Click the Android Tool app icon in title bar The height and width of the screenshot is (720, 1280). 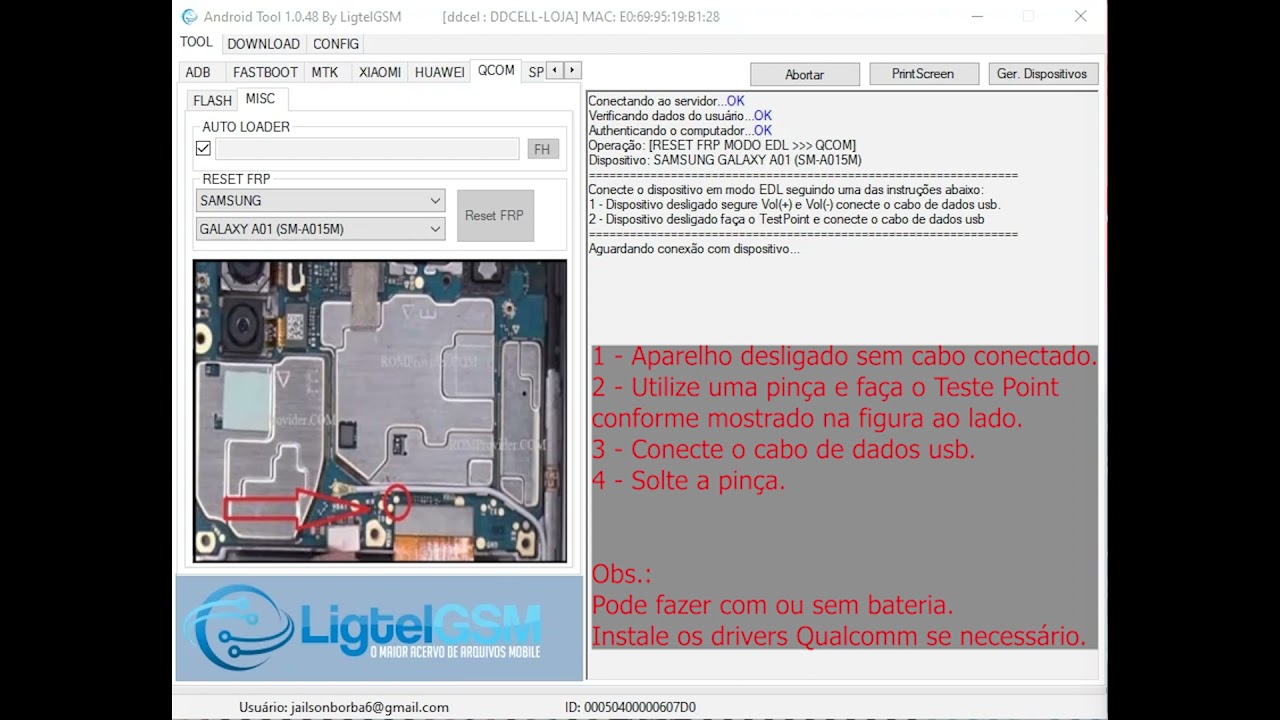[190, 17]
